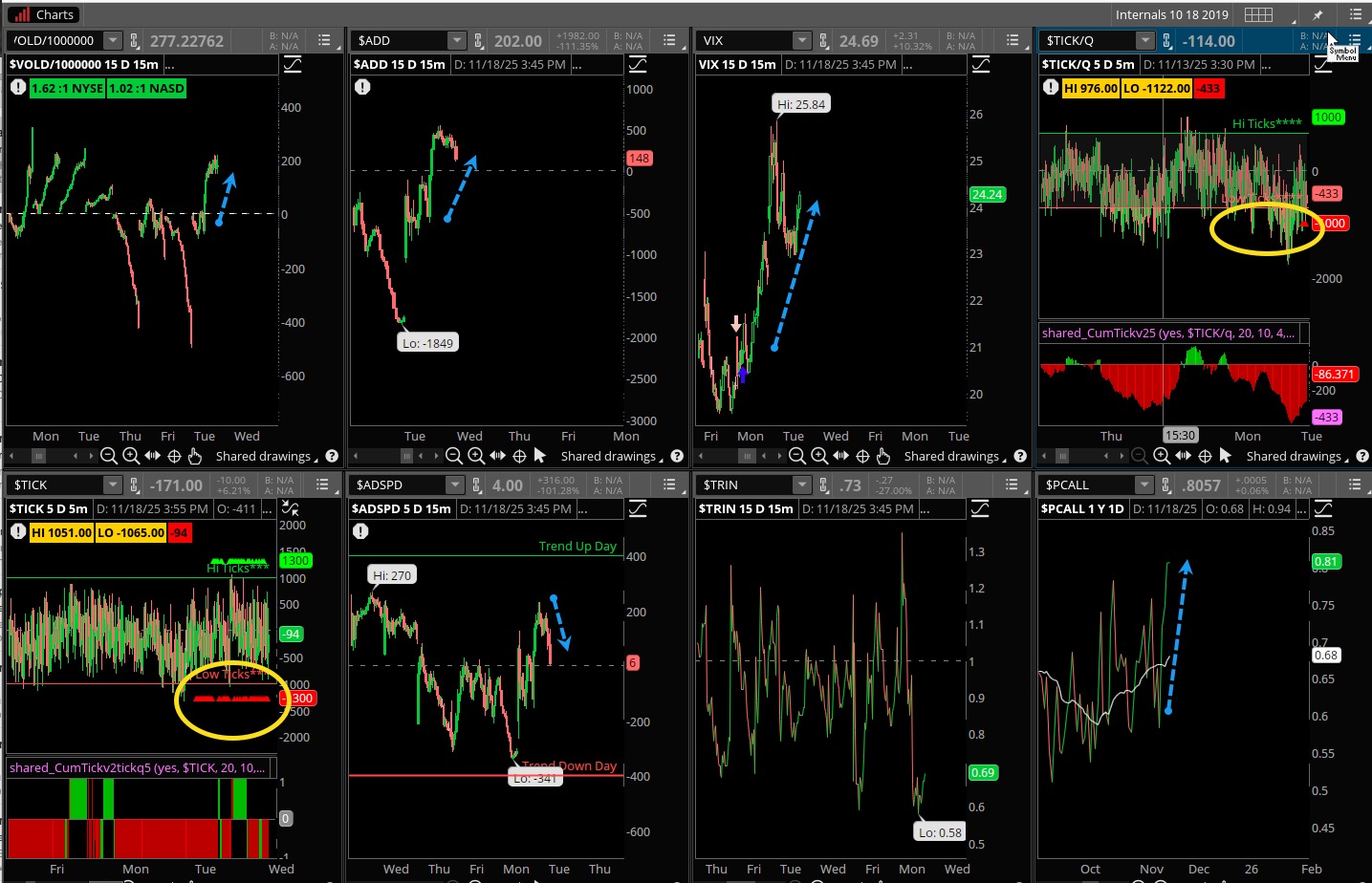Toggle the price-axis scale icon on $ADD chart
Screen dimensions: 1372x883
click(x=637, y=64)
